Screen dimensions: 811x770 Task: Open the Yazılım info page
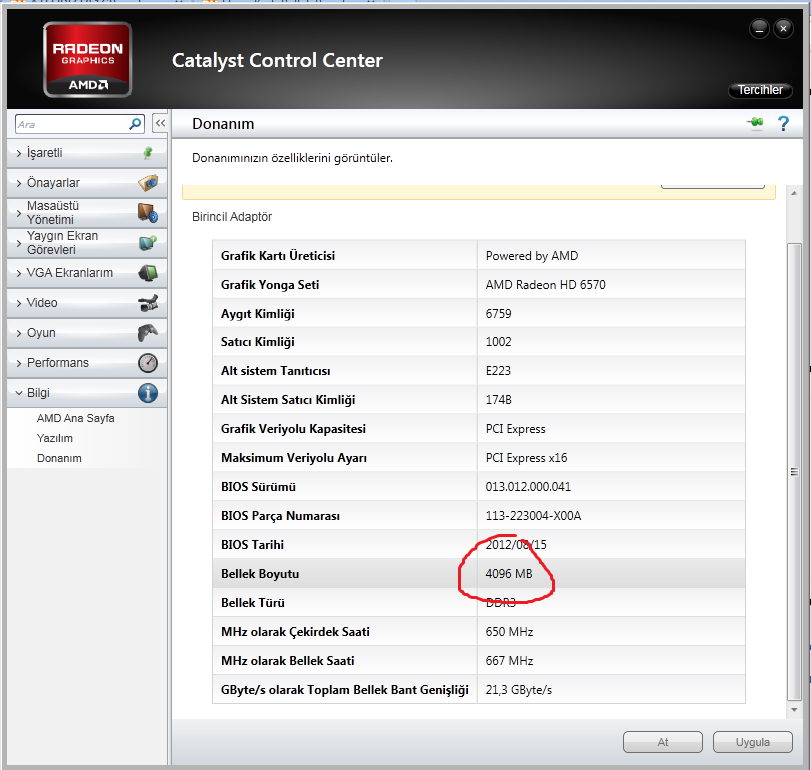[55, 438]
